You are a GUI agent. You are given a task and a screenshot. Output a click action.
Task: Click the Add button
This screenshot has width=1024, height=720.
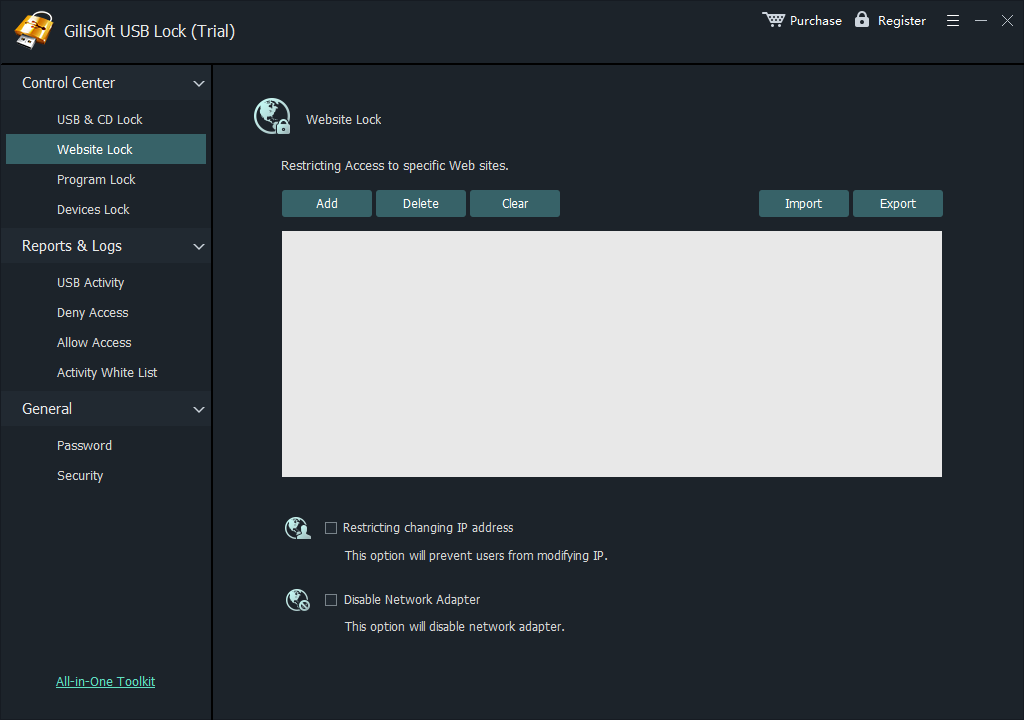[x=327, y=204]
